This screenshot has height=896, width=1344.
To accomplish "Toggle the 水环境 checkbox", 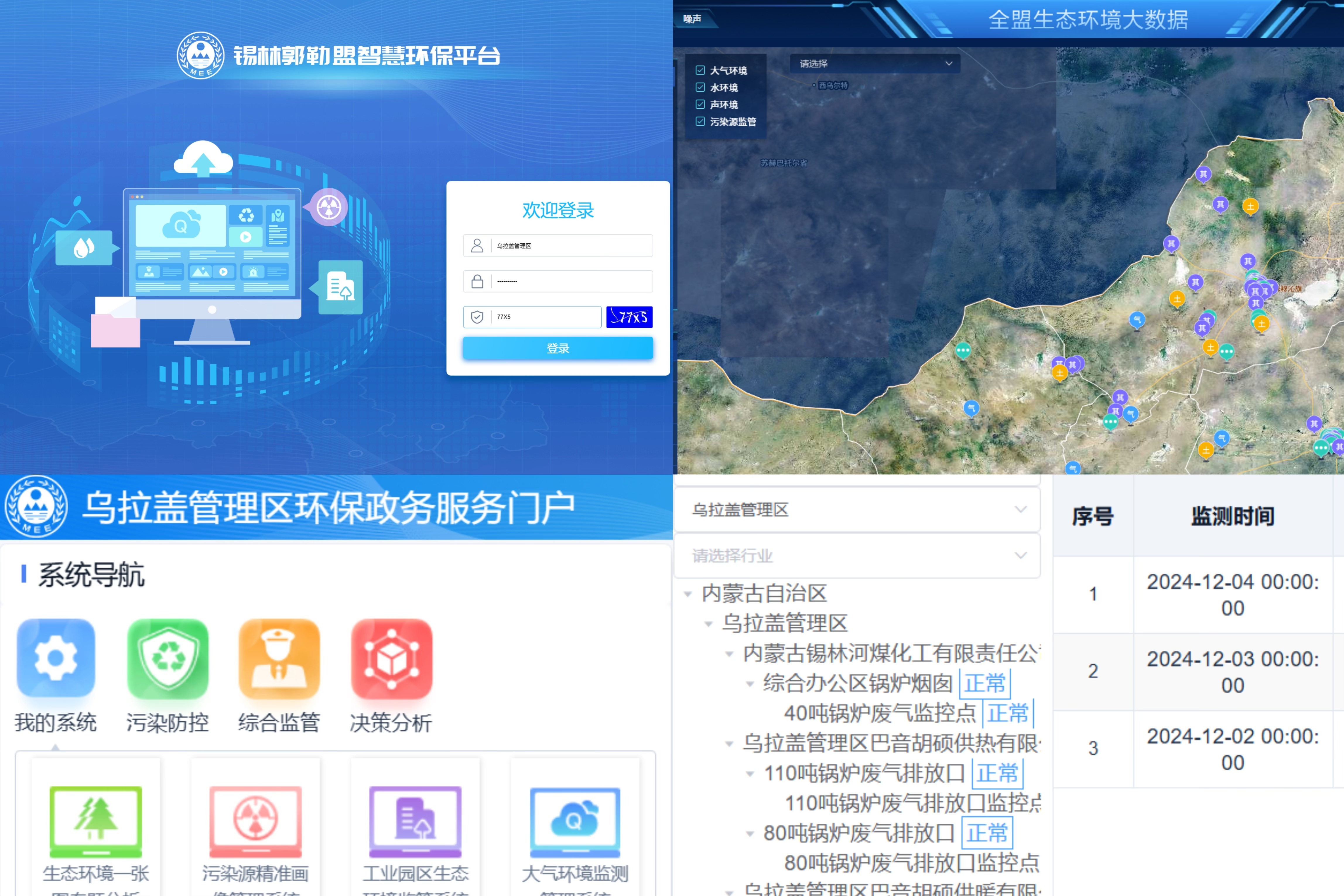I will [x=700, y=88].
